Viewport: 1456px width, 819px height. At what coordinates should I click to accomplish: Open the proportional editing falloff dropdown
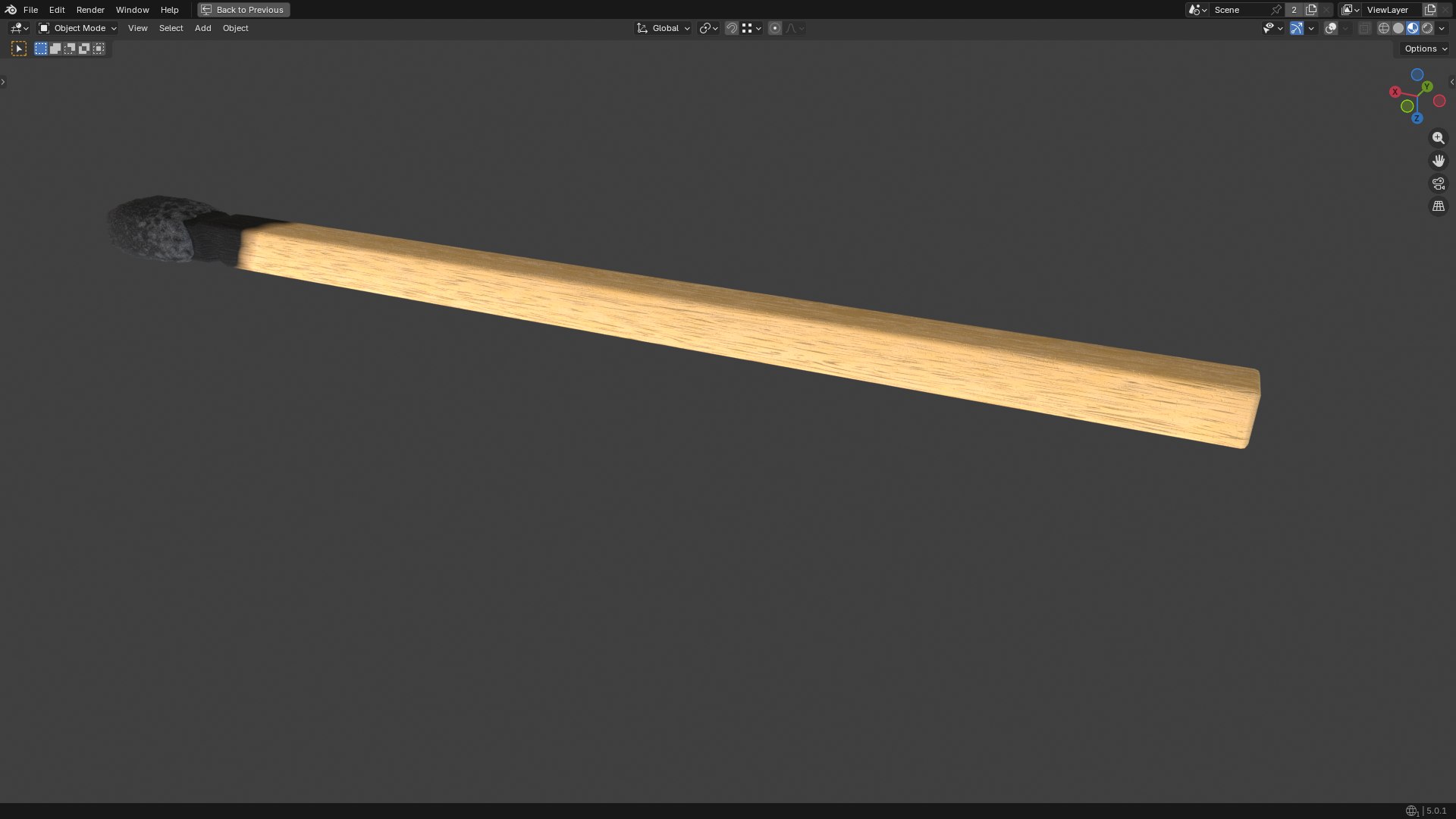click(795, 28)
